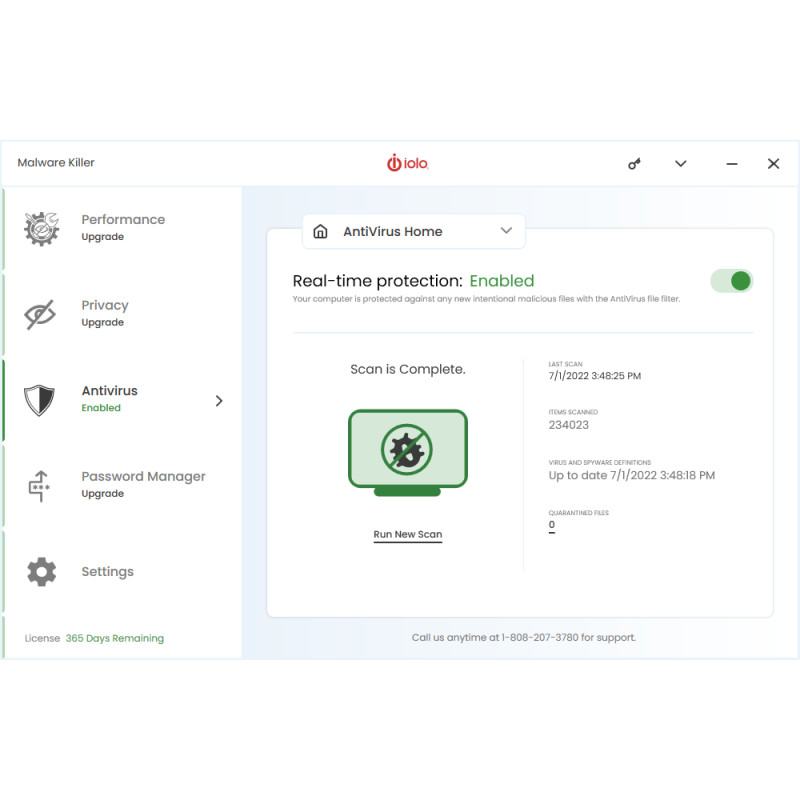The image size is (800, 800).
Task: Click the Password Manager icon
Action: tap(39, 486)
